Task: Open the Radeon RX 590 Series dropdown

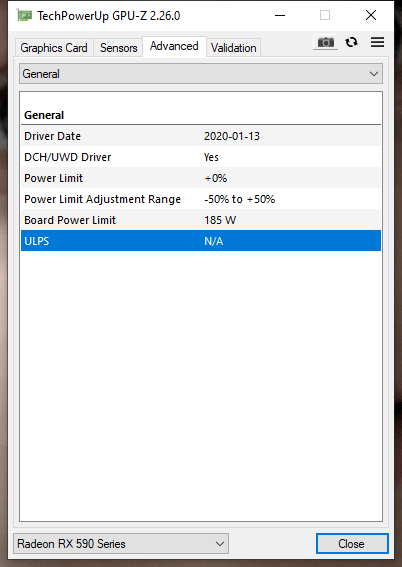Action: 121,543
